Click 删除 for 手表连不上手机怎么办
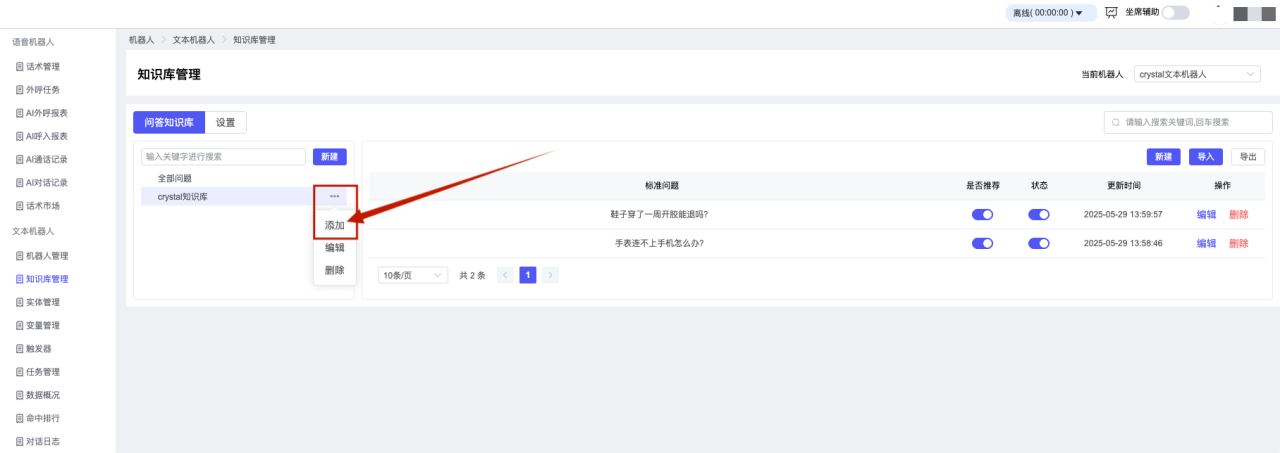Viewport: 1280px width, 453px height. point(1238,243)
